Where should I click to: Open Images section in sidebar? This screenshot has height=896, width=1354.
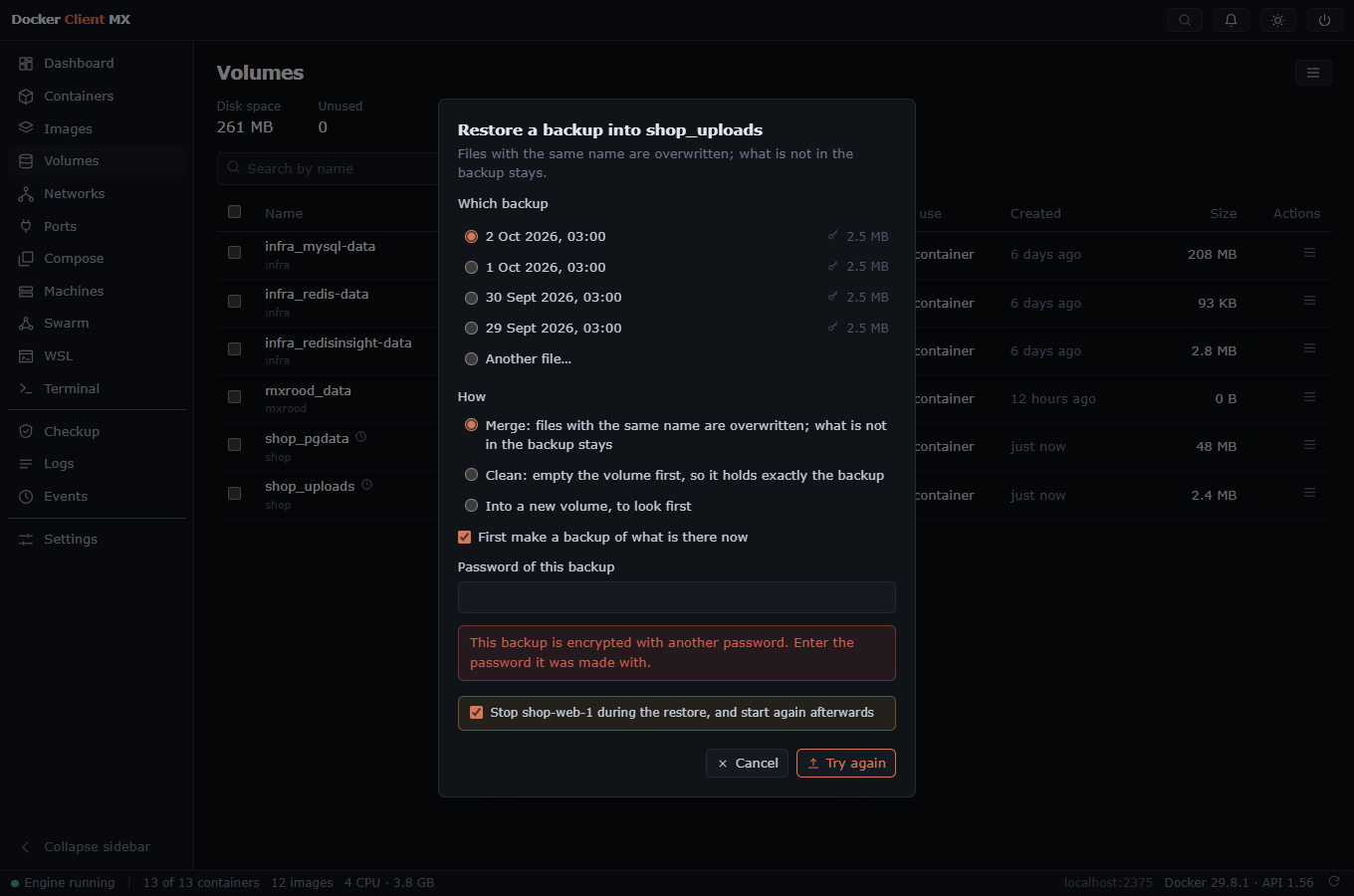tap(97, 128)
